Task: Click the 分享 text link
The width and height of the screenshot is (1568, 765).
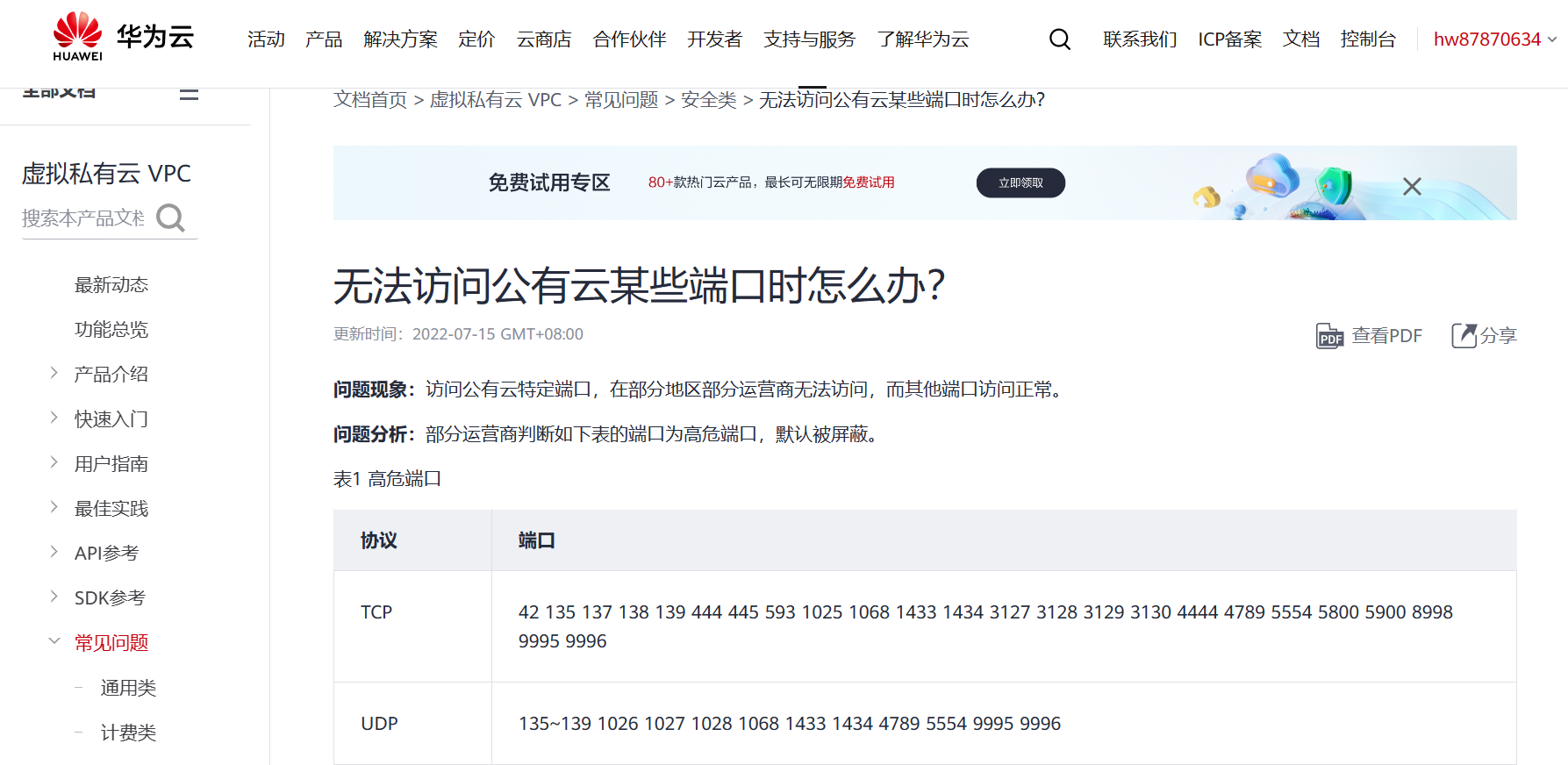Action: (x=1499, y=336)
